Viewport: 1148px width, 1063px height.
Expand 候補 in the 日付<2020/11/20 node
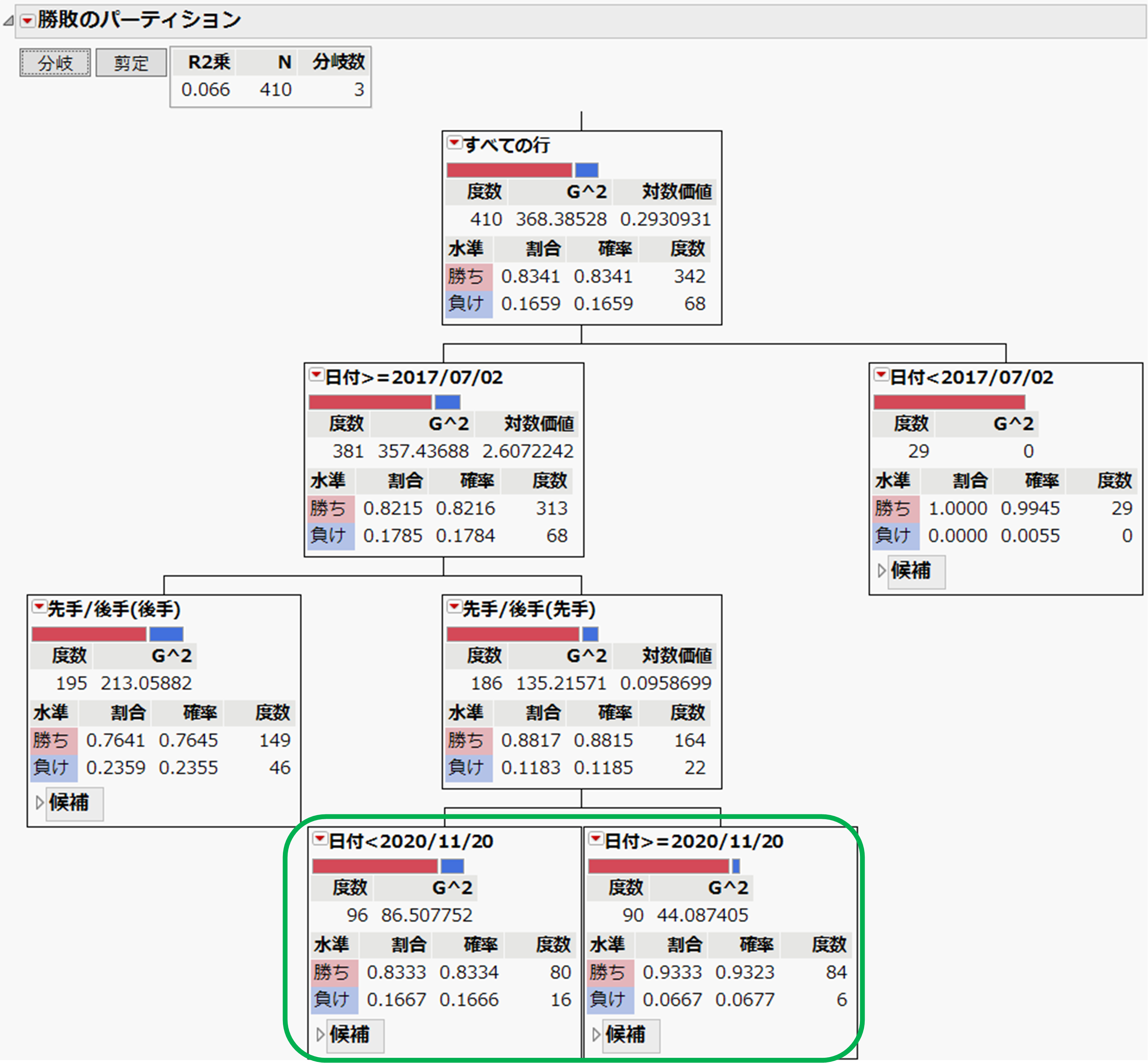tap(320, 1035)
